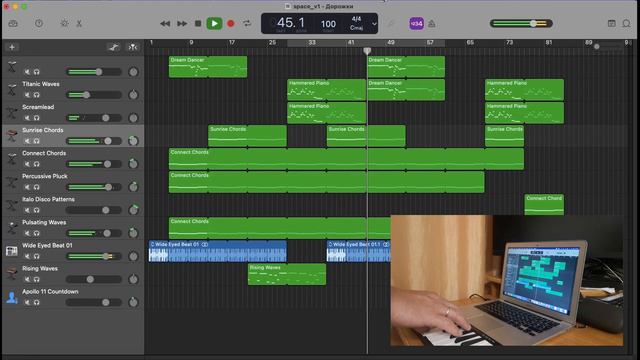Mute the Apollo 11 Countdown track
Screen dimensions: 640x360
point(27,302)
